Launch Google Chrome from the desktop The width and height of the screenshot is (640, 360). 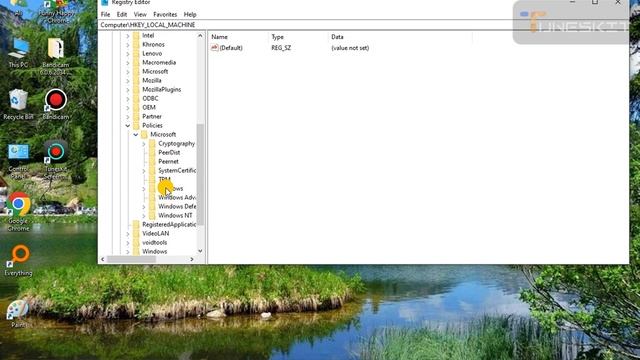coord(18,212)
